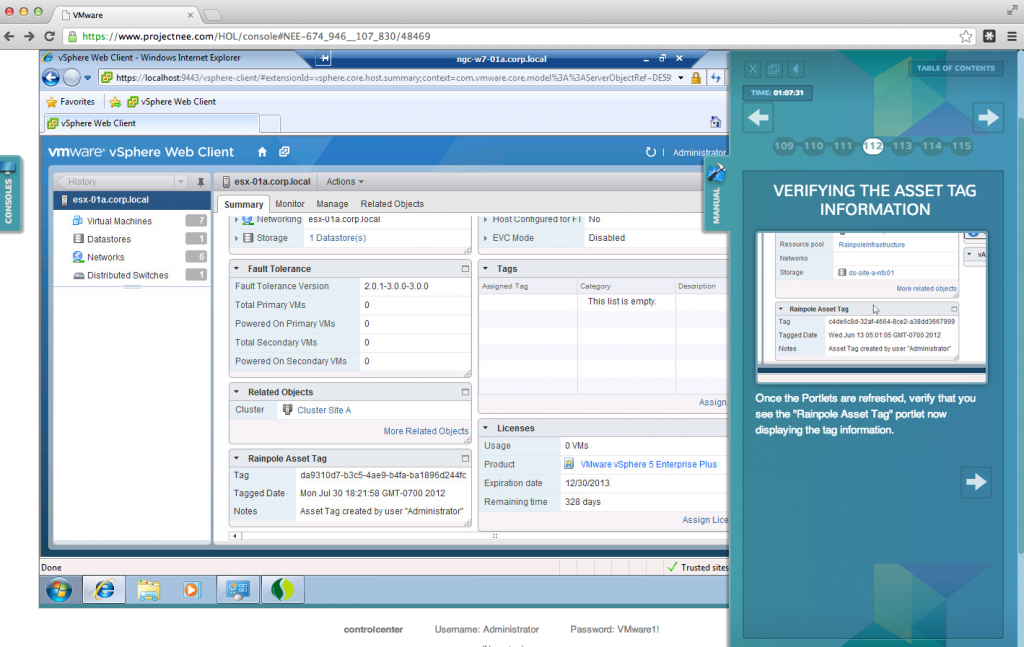Open the History dropdown arrow
Image resolution: width=1024 pixels, height=647 pixels.
(181, 181)
